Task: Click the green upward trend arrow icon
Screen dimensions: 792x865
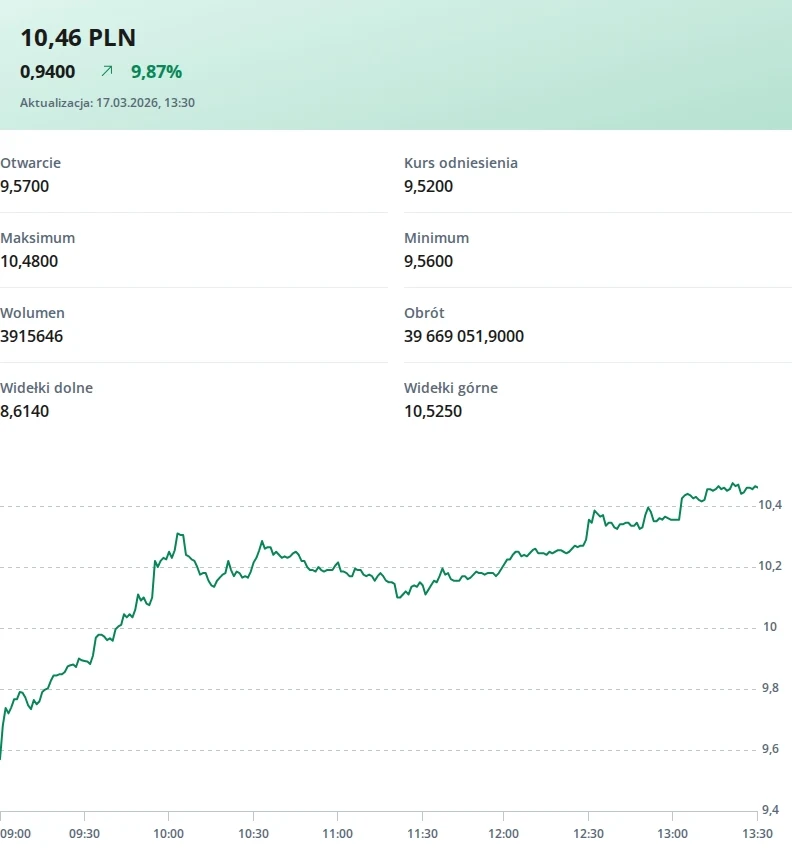Action: pos(107,71)
